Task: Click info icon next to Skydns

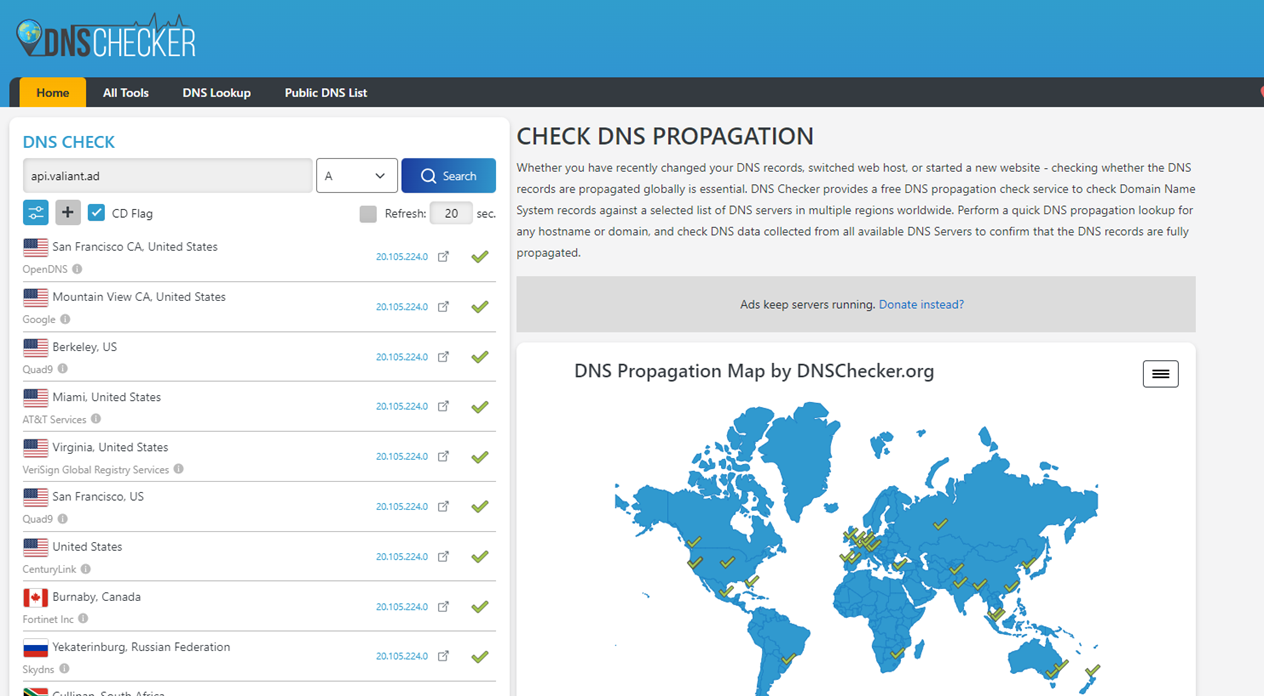Action: (x=64, y=669)
